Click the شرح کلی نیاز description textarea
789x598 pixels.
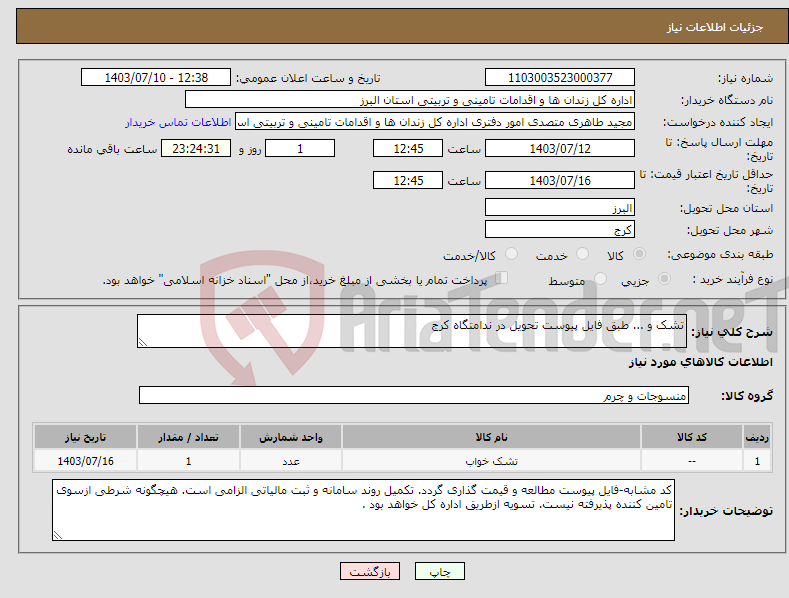coord(412,331)
